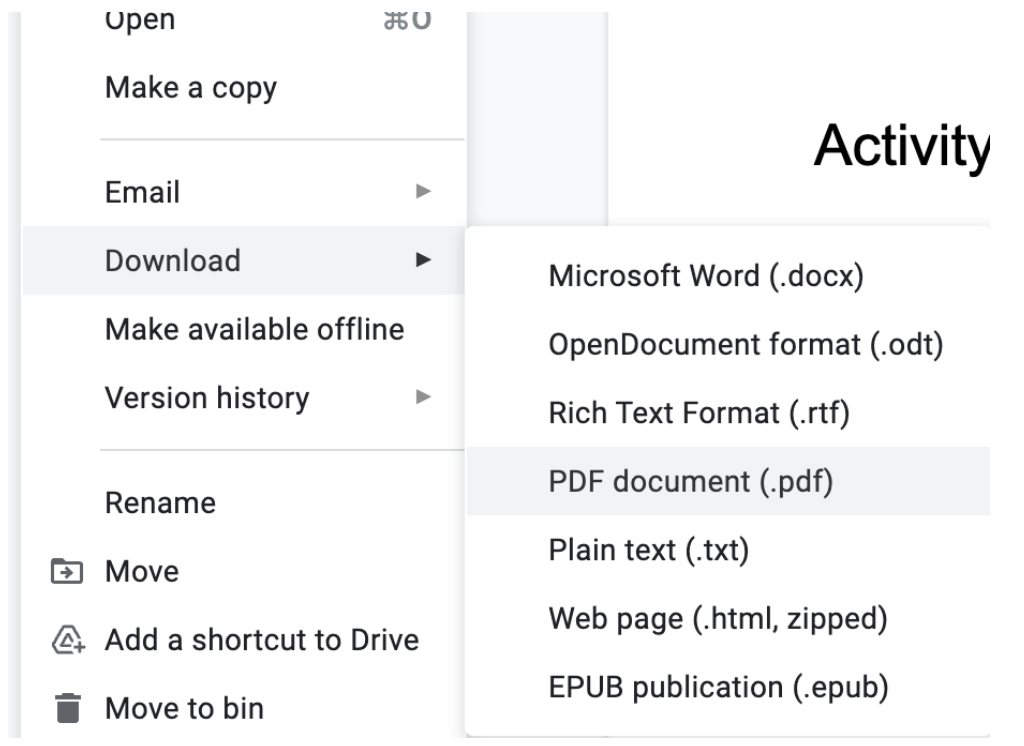Download as Web page (.html, zipped)

729,619
